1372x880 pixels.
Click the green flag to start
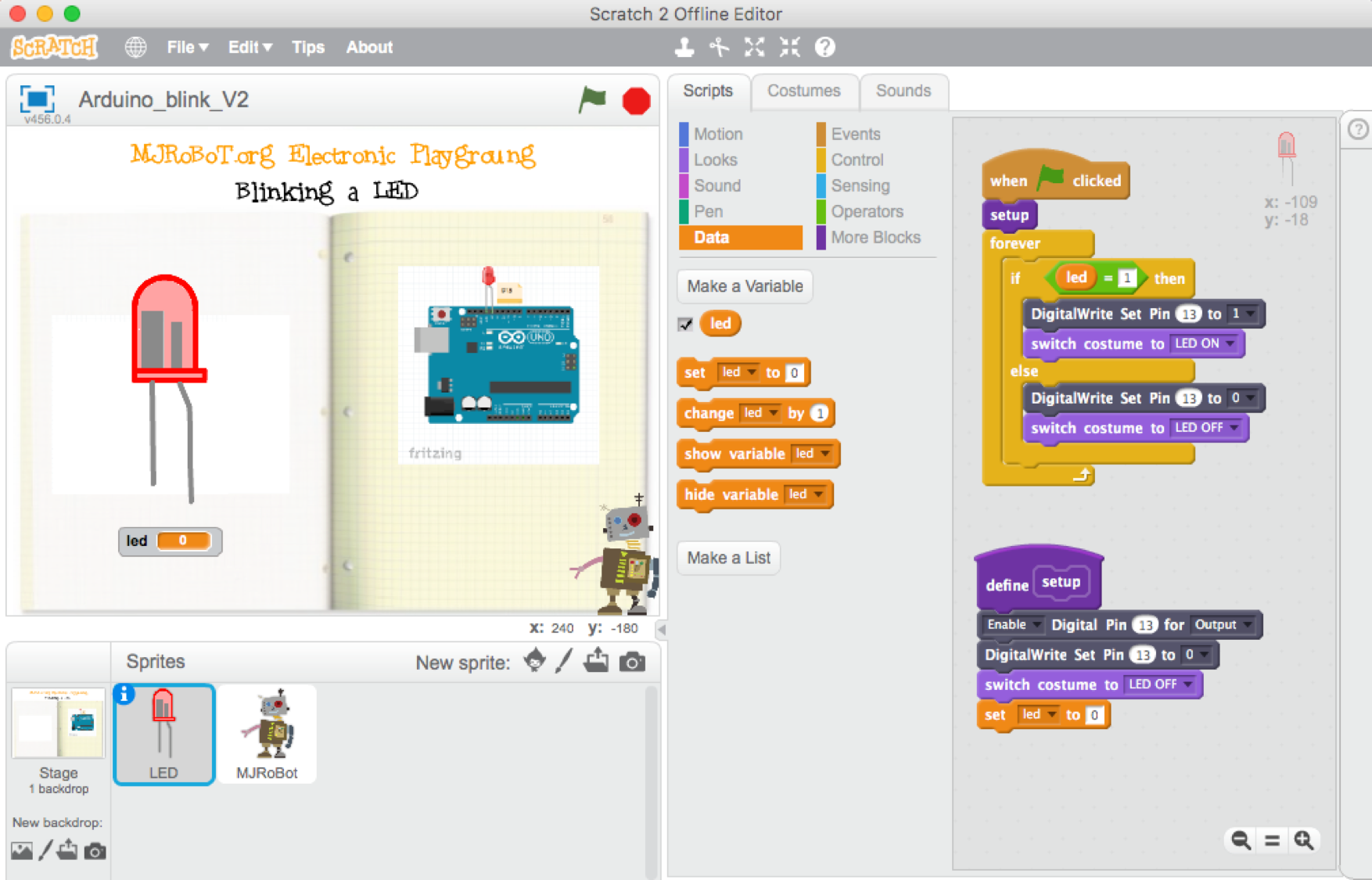tap(592, 100)
